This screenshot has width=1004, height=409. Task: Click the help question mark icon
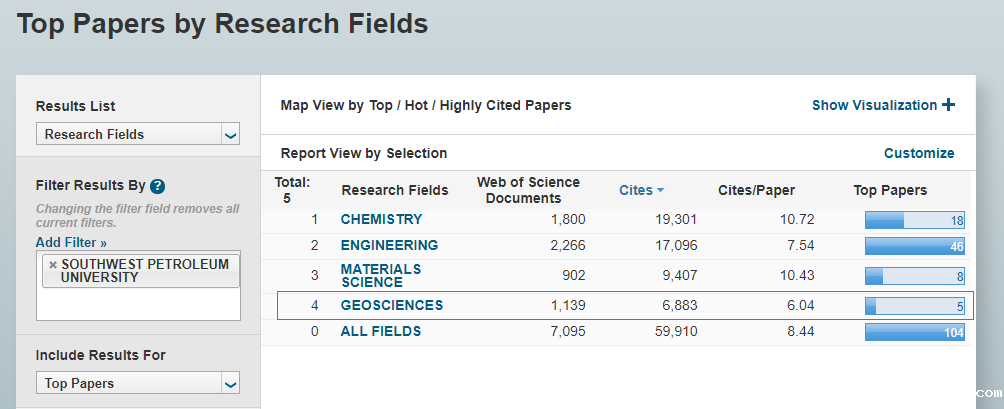(x=157, y=186)
